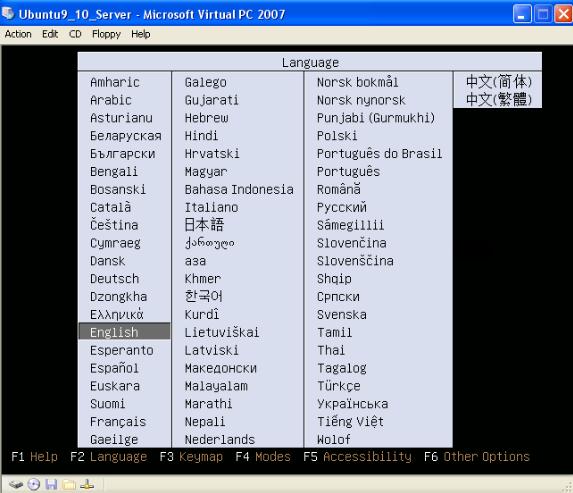Select Norsk nynorsk
Screen dimensions: 573x493
(361, 101)
